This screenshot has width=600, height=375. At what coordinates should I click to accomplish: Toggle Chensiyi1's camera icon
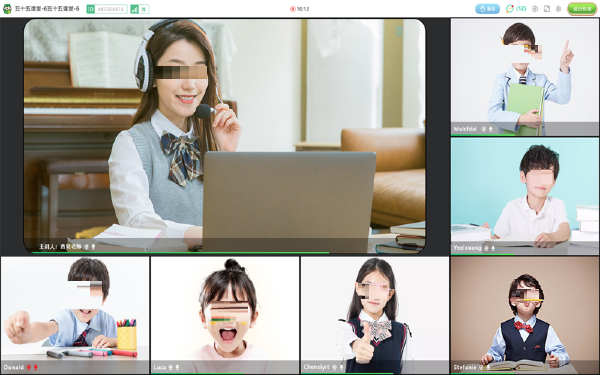334,367
